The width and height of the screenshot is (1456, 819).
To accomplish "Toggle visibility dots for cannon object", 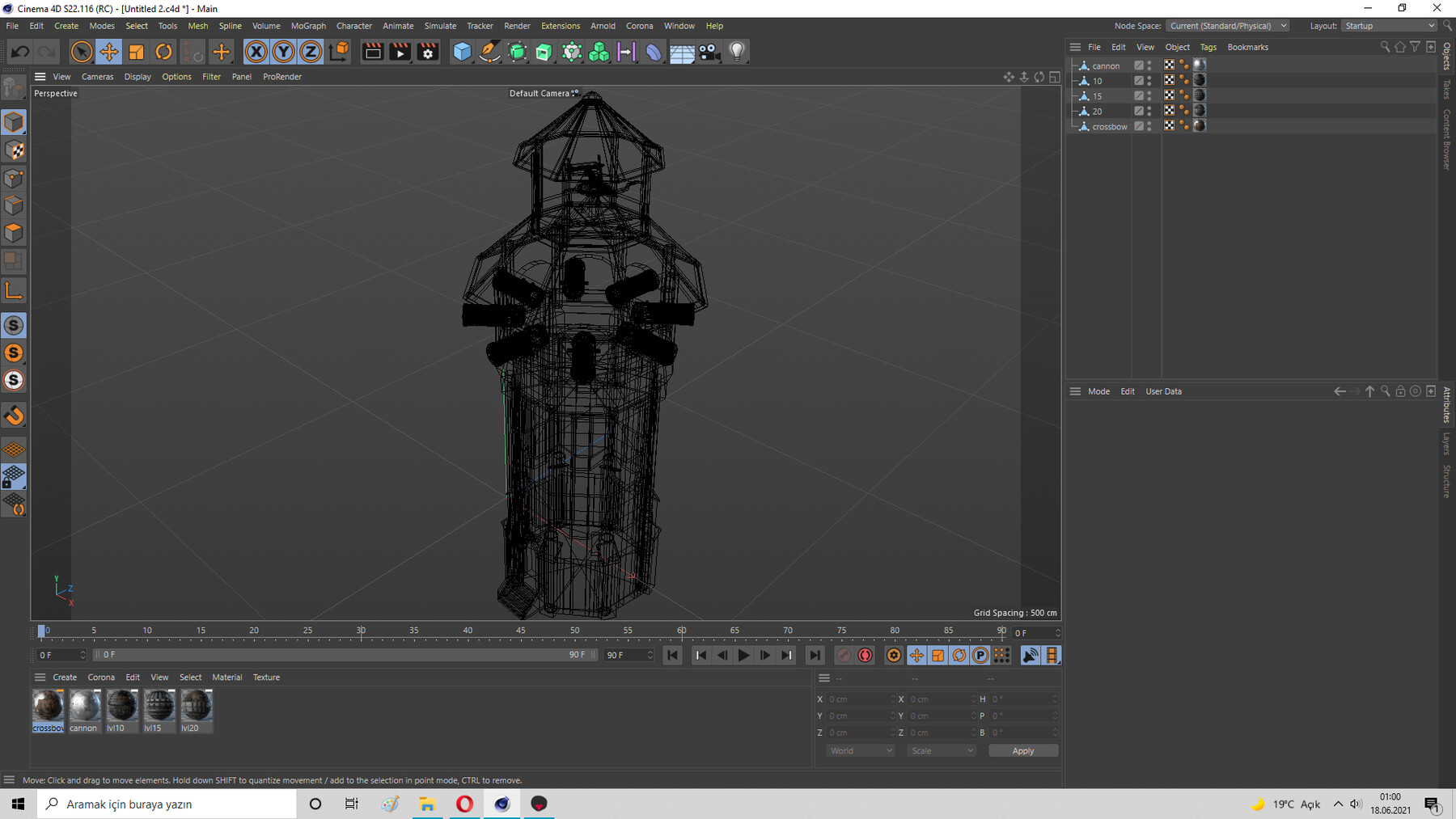I will 1149,65.
